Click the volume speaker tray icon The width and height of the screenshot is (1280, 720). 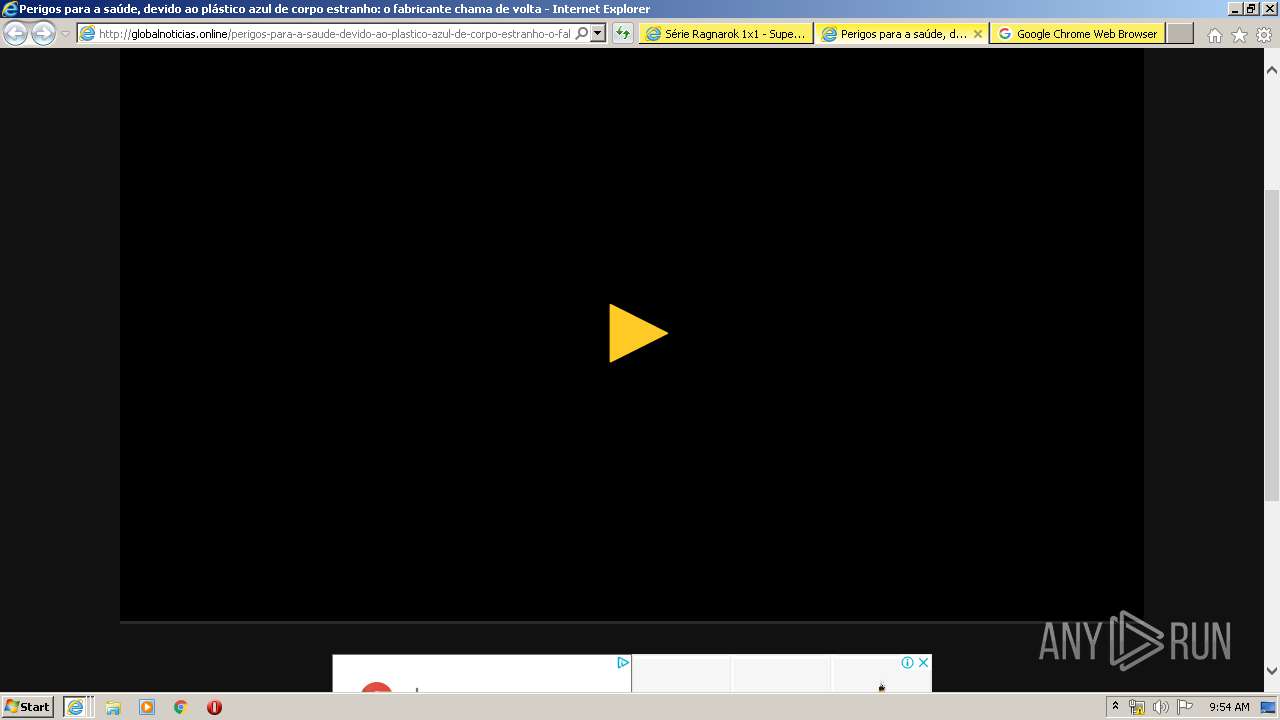click(x=1160, y=707)
